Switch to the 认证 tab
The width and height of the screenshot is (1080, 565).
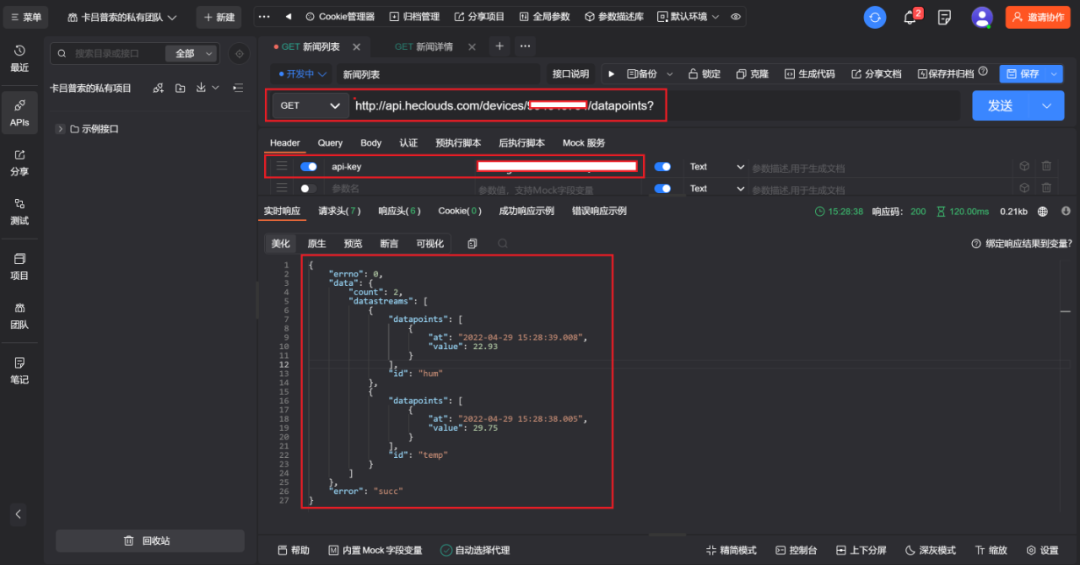408,143
